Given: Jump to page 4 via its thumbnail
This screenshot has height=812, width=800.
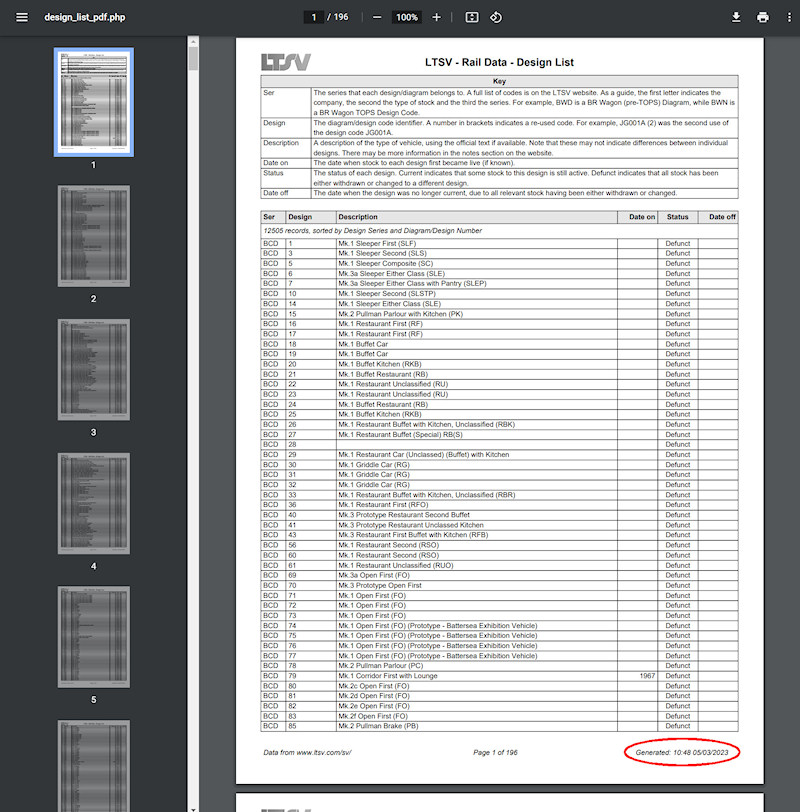Looking at the screenshot, I should [x=92, y=503].
